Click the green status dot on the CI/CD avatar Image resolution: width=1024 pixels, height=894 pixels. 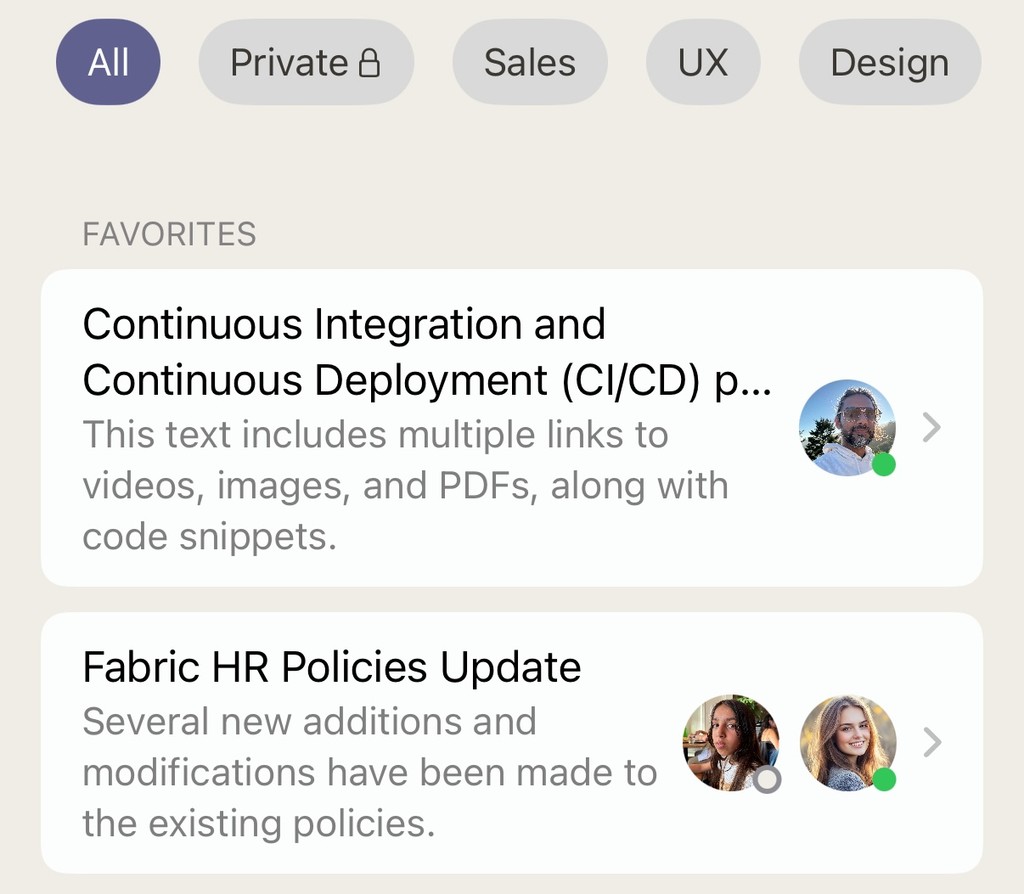tap(883, 465)
